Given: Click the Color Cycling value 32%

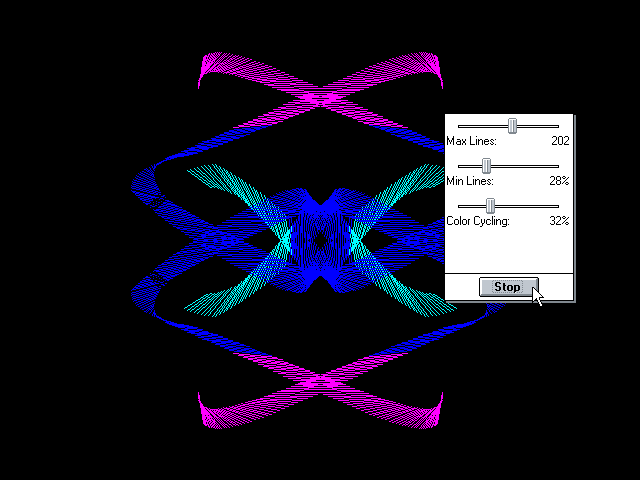Looking at the screenshot, I should click(x=559, y=221).
